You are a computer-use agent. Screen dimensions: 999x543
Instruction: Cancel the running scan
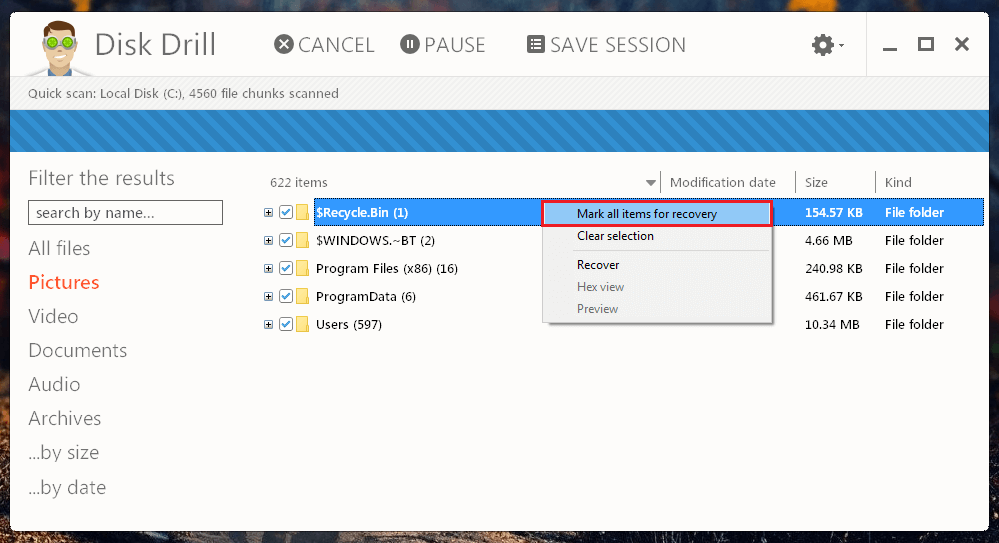click(324, 45)
